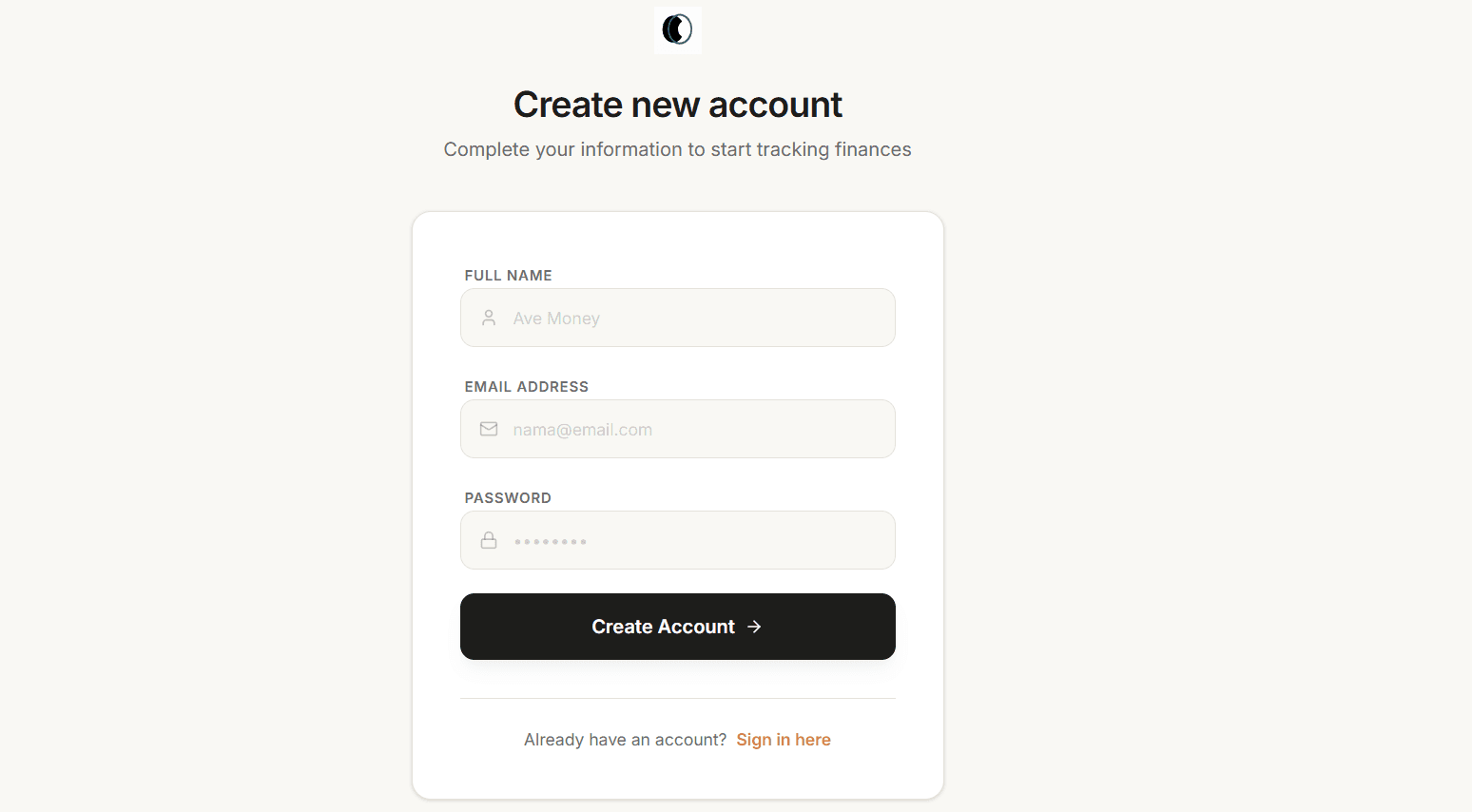Viewport: 1472px width, 812px height.
Task: Click the padlock icon in password field
Action: (x=489, y=540)
